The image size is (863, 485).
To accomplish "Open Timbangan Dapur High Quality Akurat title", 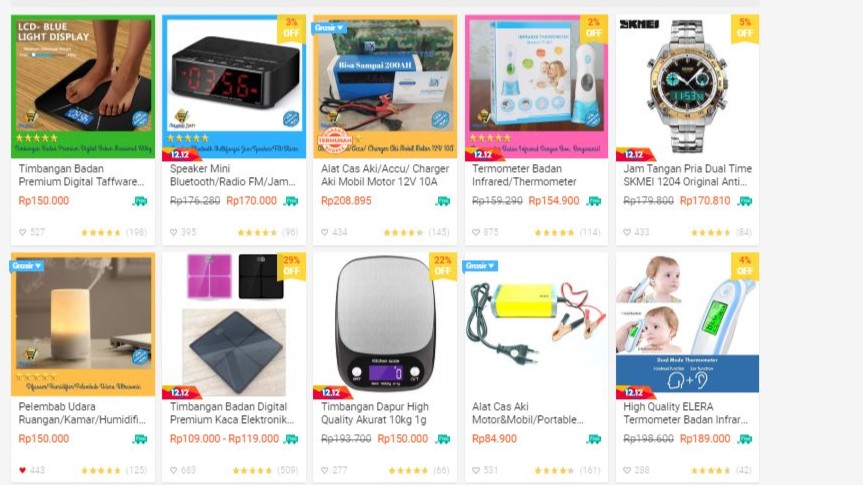I will click(x=375, y=413).
